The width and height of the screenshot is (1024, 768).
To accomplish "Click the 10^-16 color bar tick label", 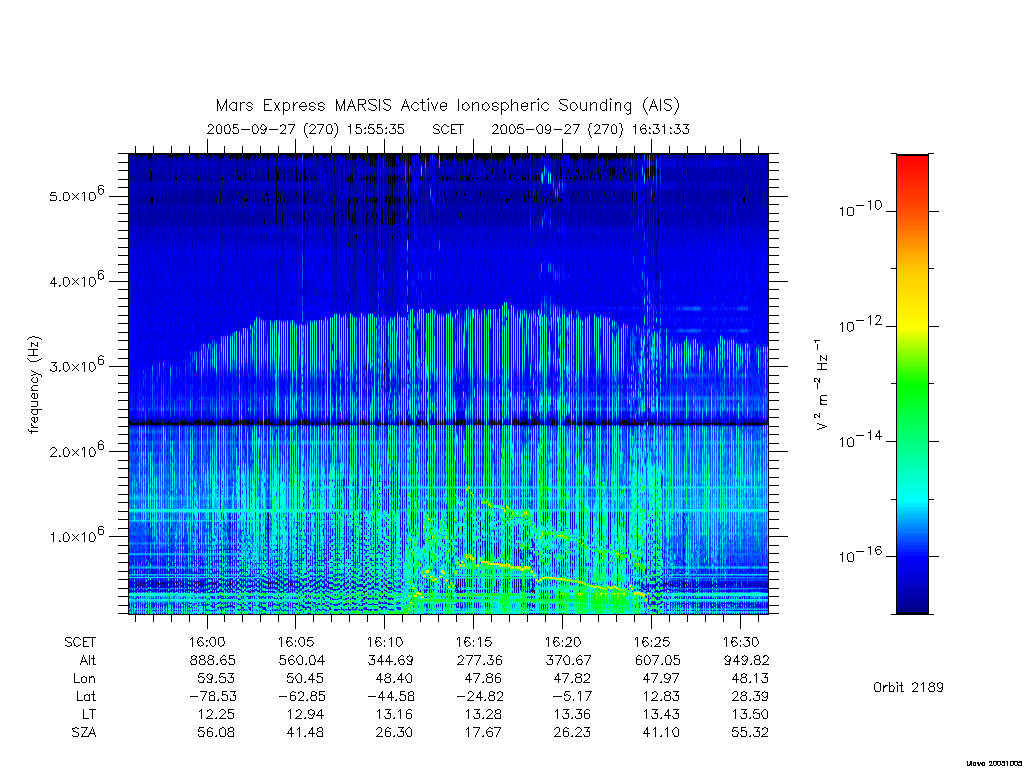I will 860,555.
